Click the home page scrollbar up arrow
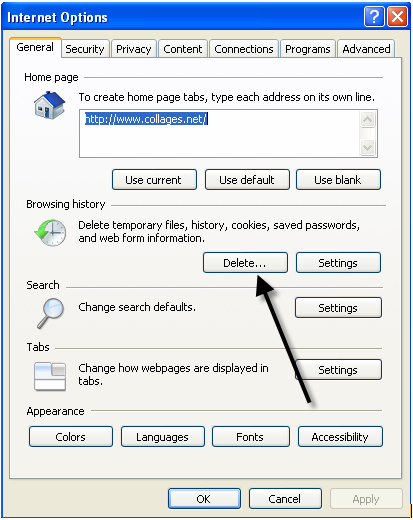Image resolution: width=413 pixels, height=520 pixels. coord(368,120)
